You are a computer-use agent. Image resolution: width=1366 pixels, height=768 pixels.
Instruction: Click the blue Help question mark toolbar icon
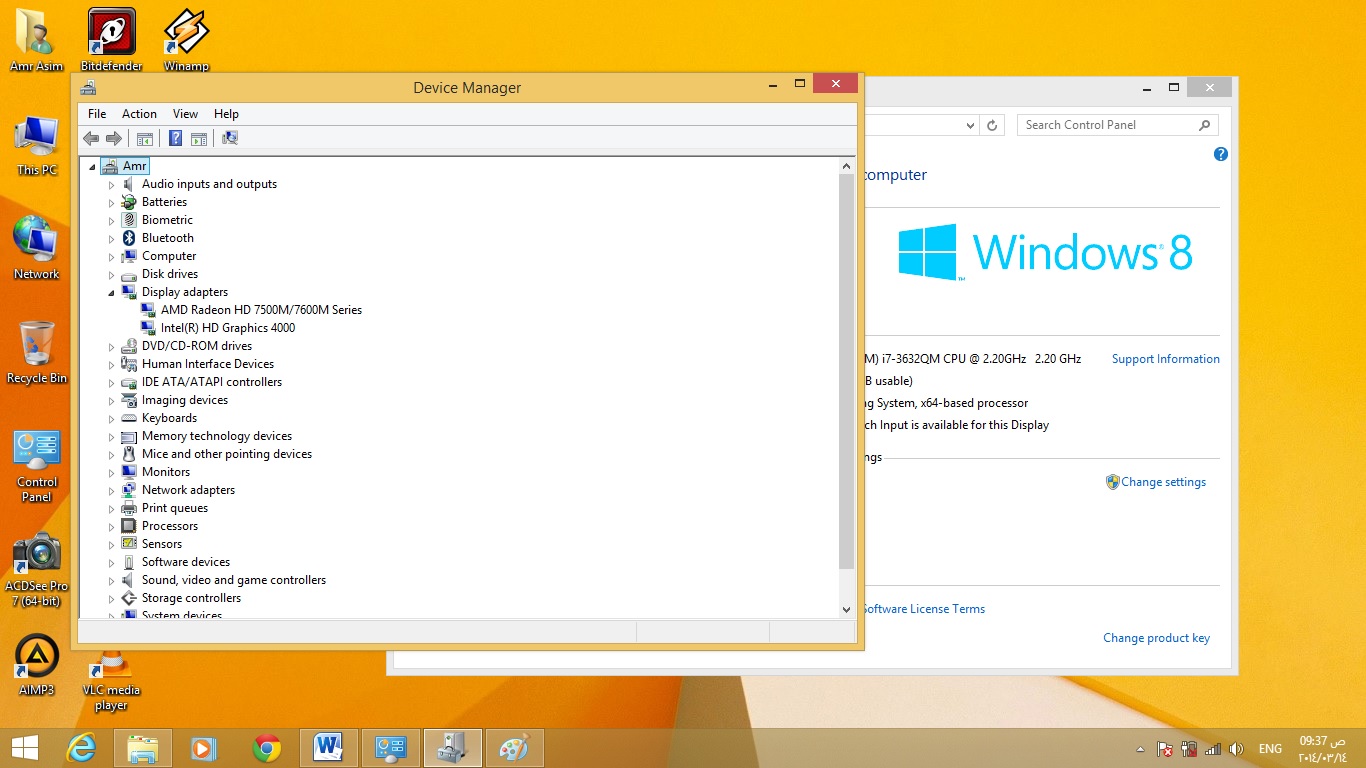pos(175,138)
